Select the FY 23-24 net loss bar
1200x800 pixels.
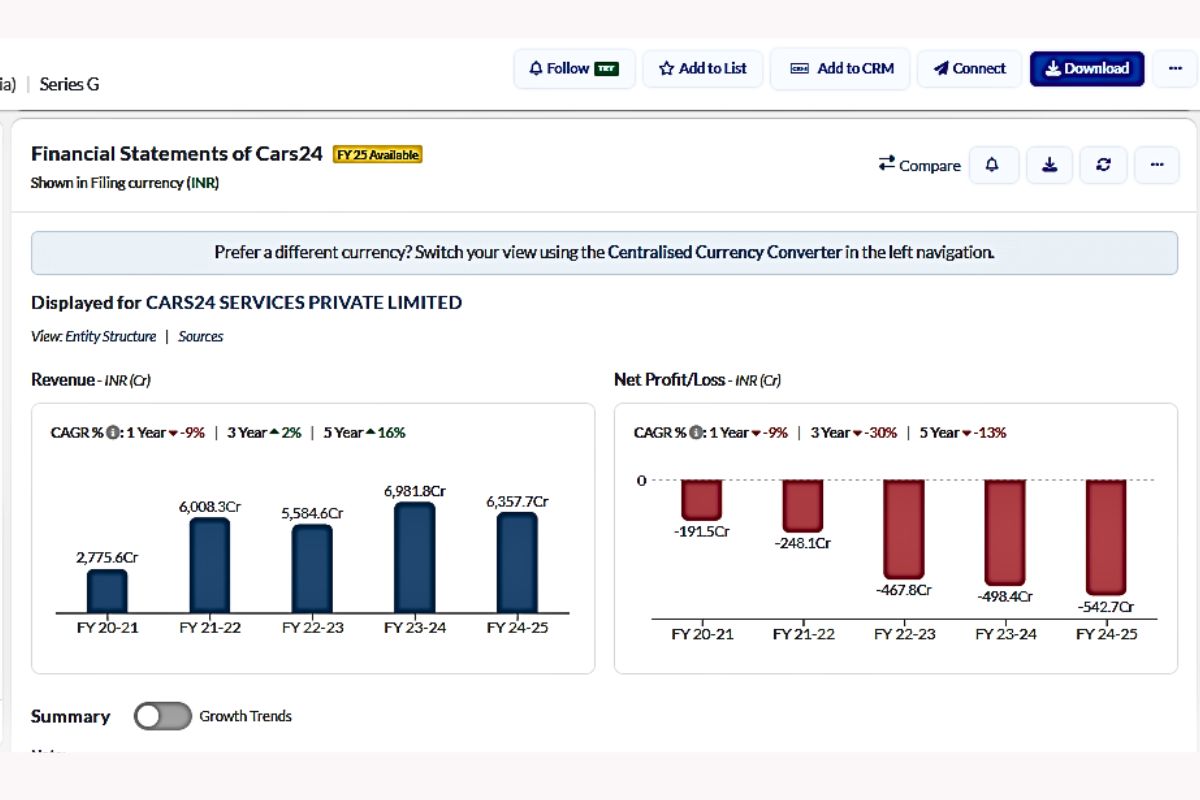[1005, 533]
